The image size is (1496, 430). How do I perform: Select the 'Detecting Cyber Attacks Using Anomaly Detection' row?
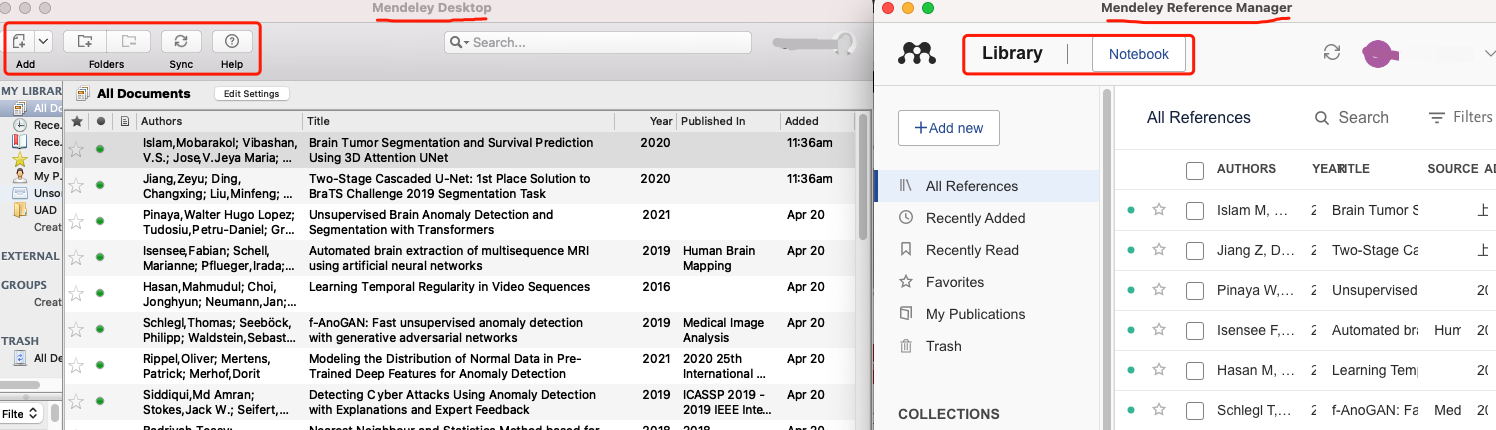[x=461, y=402]
